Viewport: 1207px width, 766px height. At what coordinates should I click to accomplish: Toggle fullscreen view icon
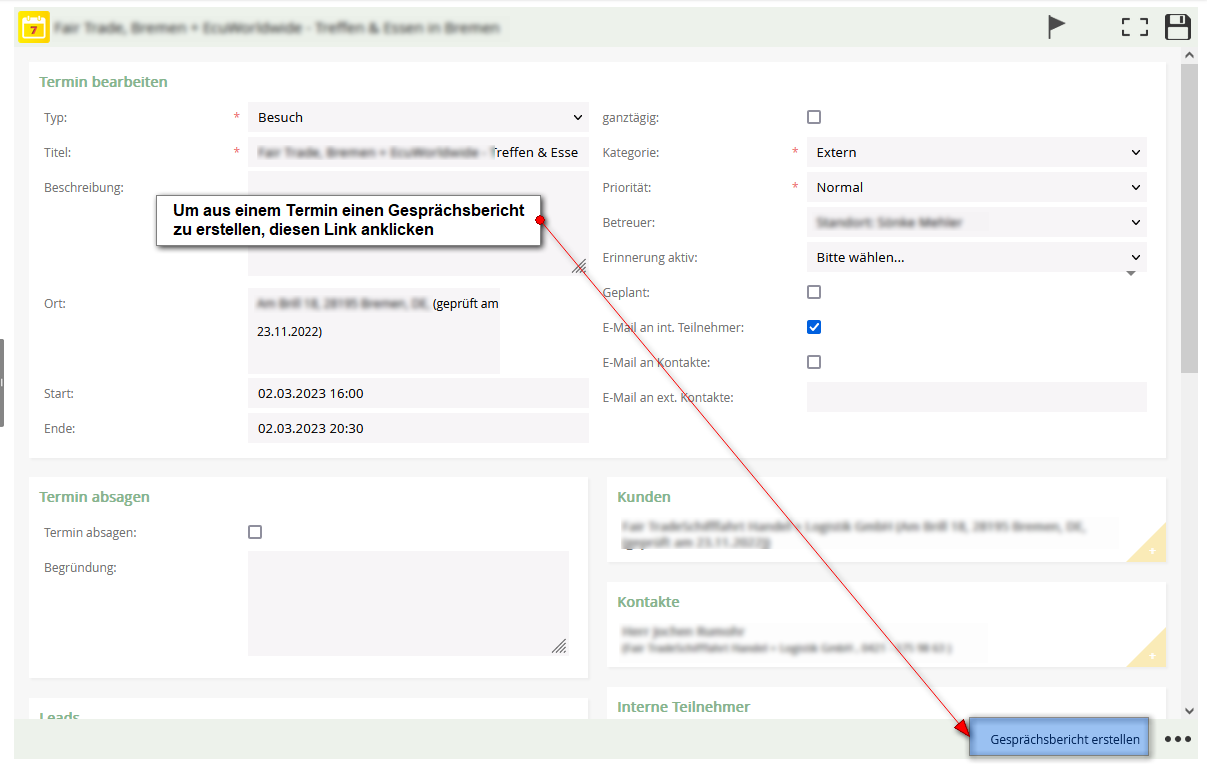point(1134,27)
